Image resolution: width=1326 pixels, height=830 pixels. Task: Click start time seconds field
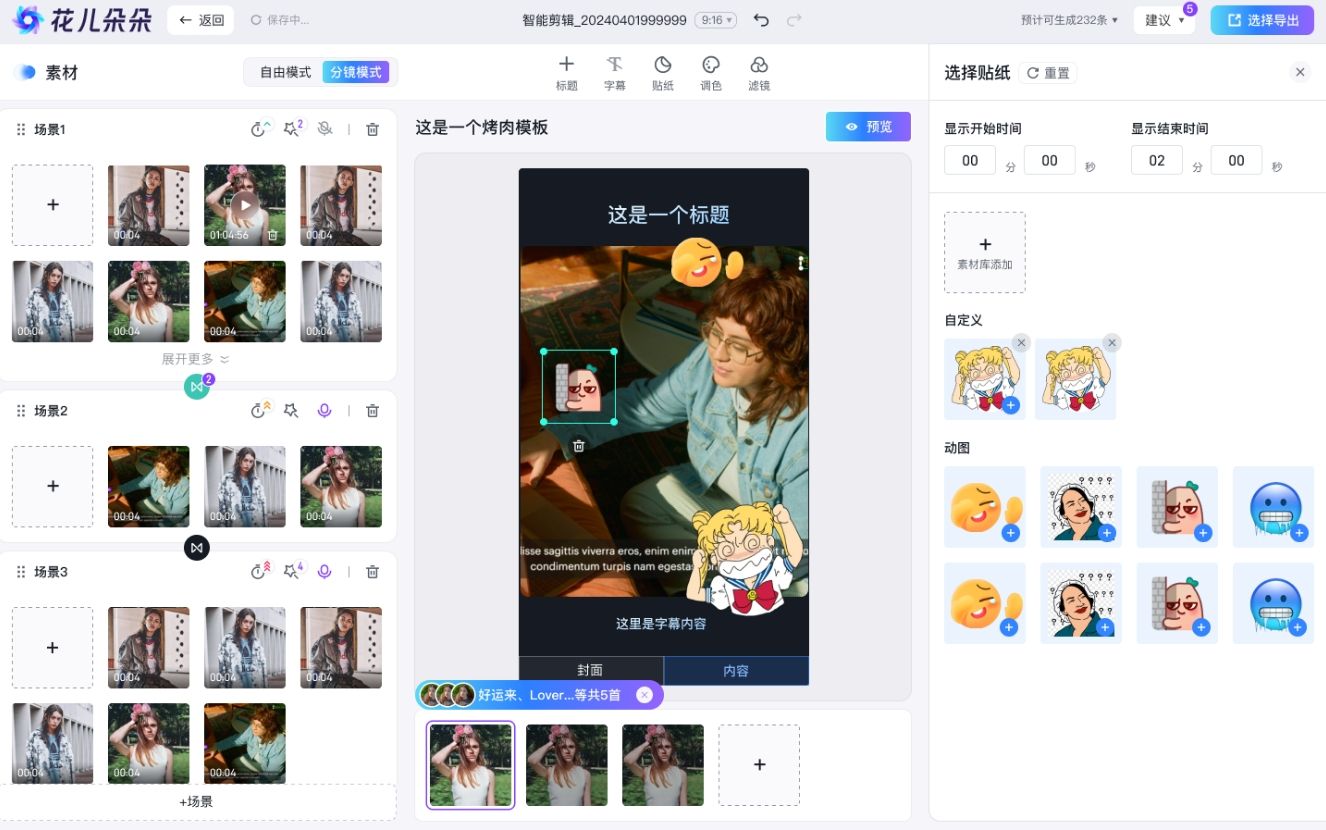coord(1049,160)
